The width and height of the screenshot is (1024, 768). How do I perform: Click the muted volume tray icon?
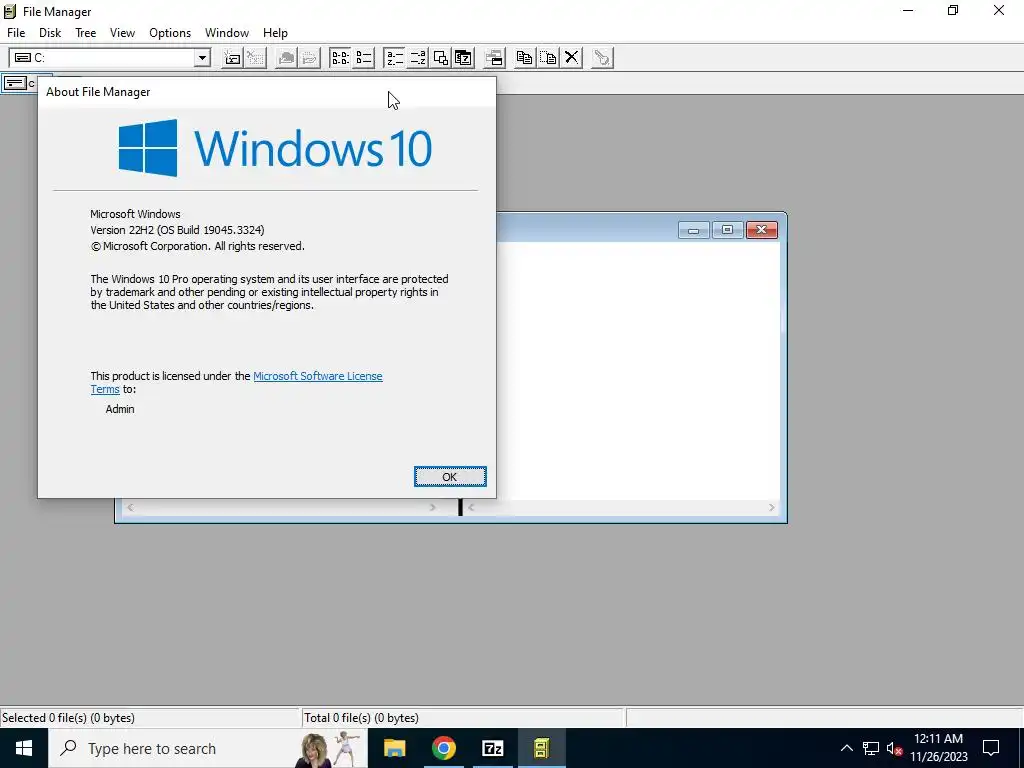click(x=894, y=748)
